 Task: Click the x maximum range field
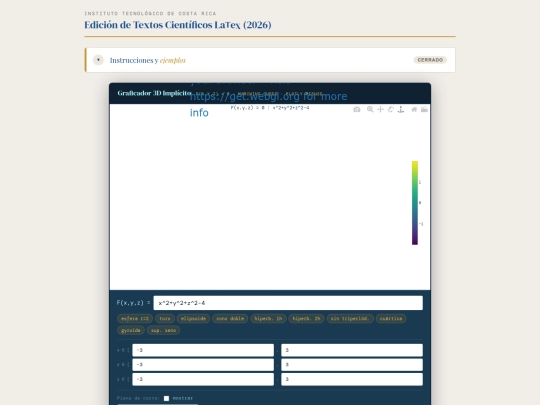pos(352,350)
